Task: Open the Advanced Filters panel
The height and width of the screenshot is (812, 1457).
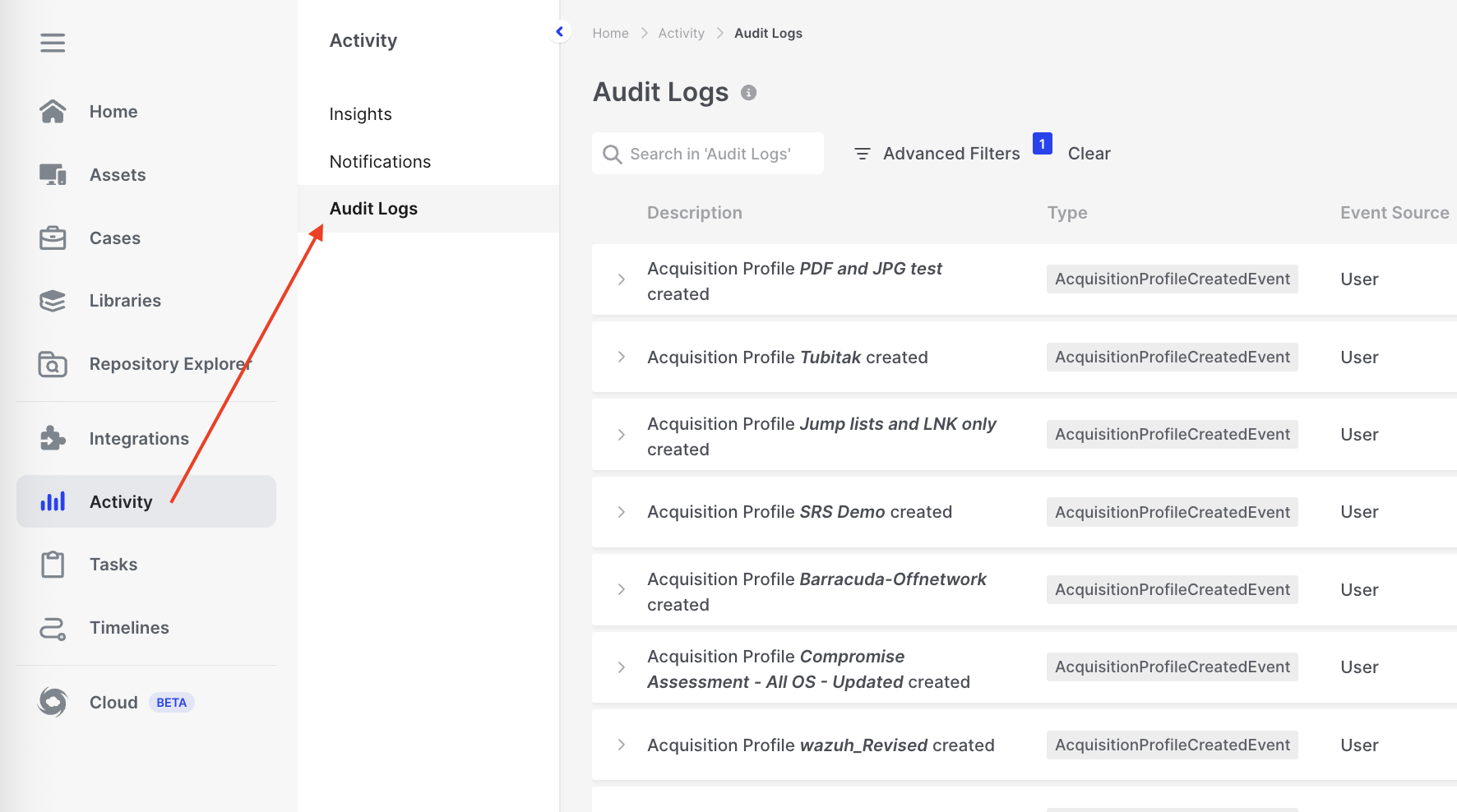Action: click(x=937, y=154)
